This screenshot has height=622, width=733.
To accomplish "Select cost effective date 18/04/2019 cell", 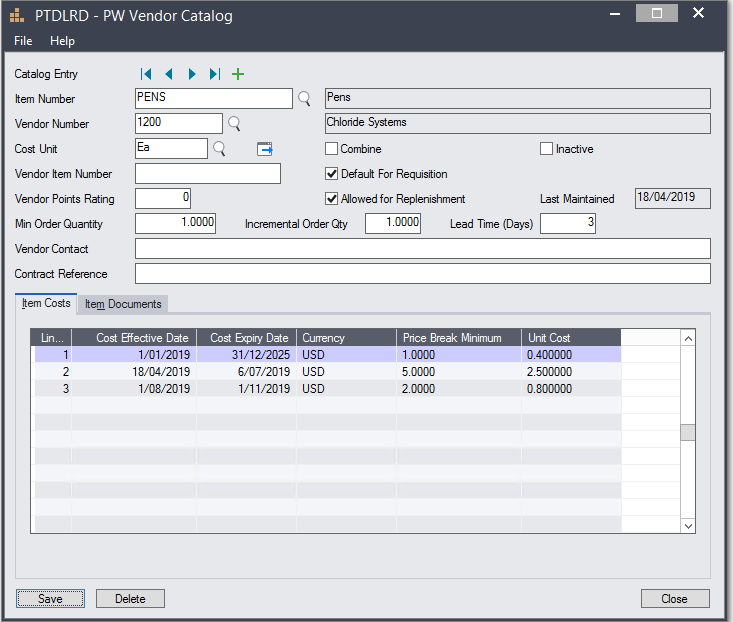I will pyautogui.click(x=134, y=372).
